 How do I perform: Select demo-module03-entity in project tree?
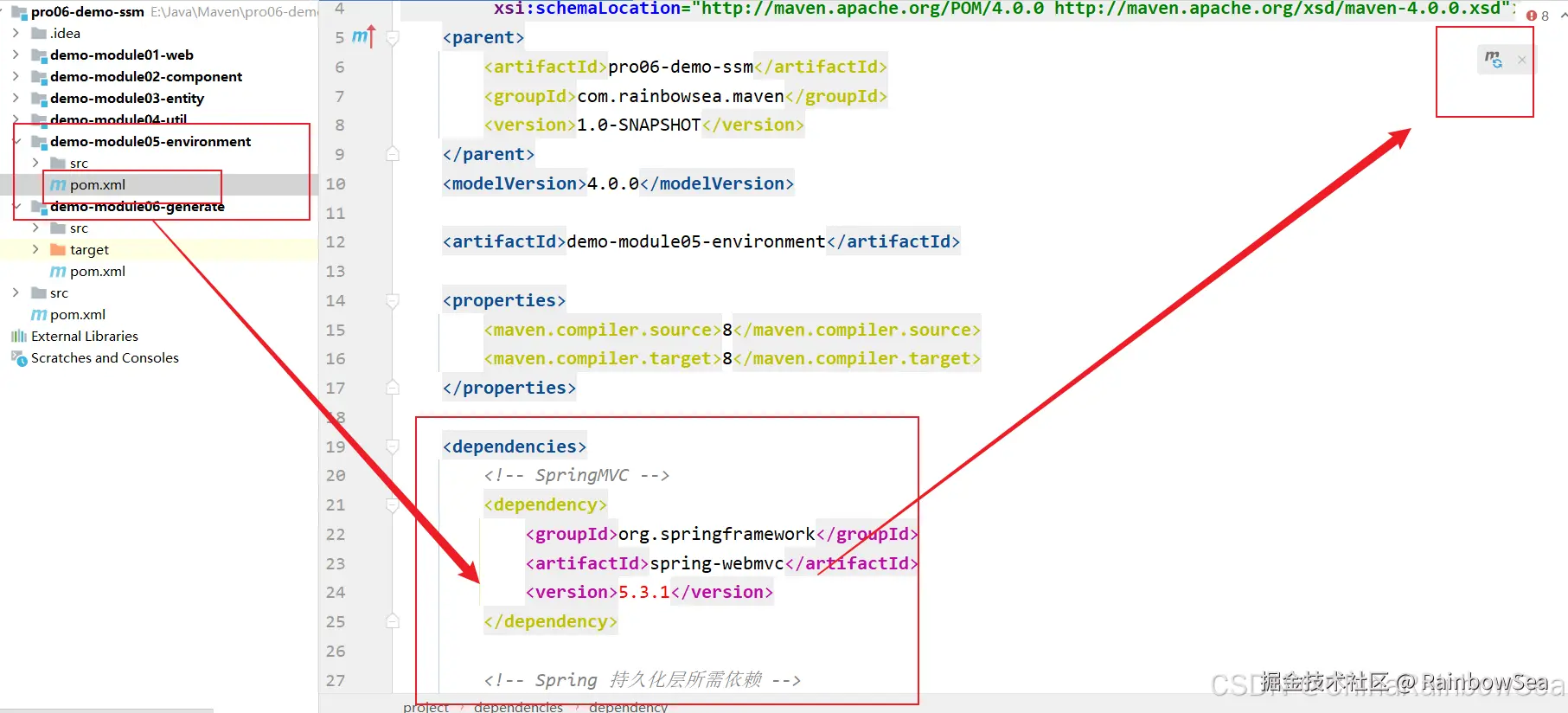tap(127, 98)
